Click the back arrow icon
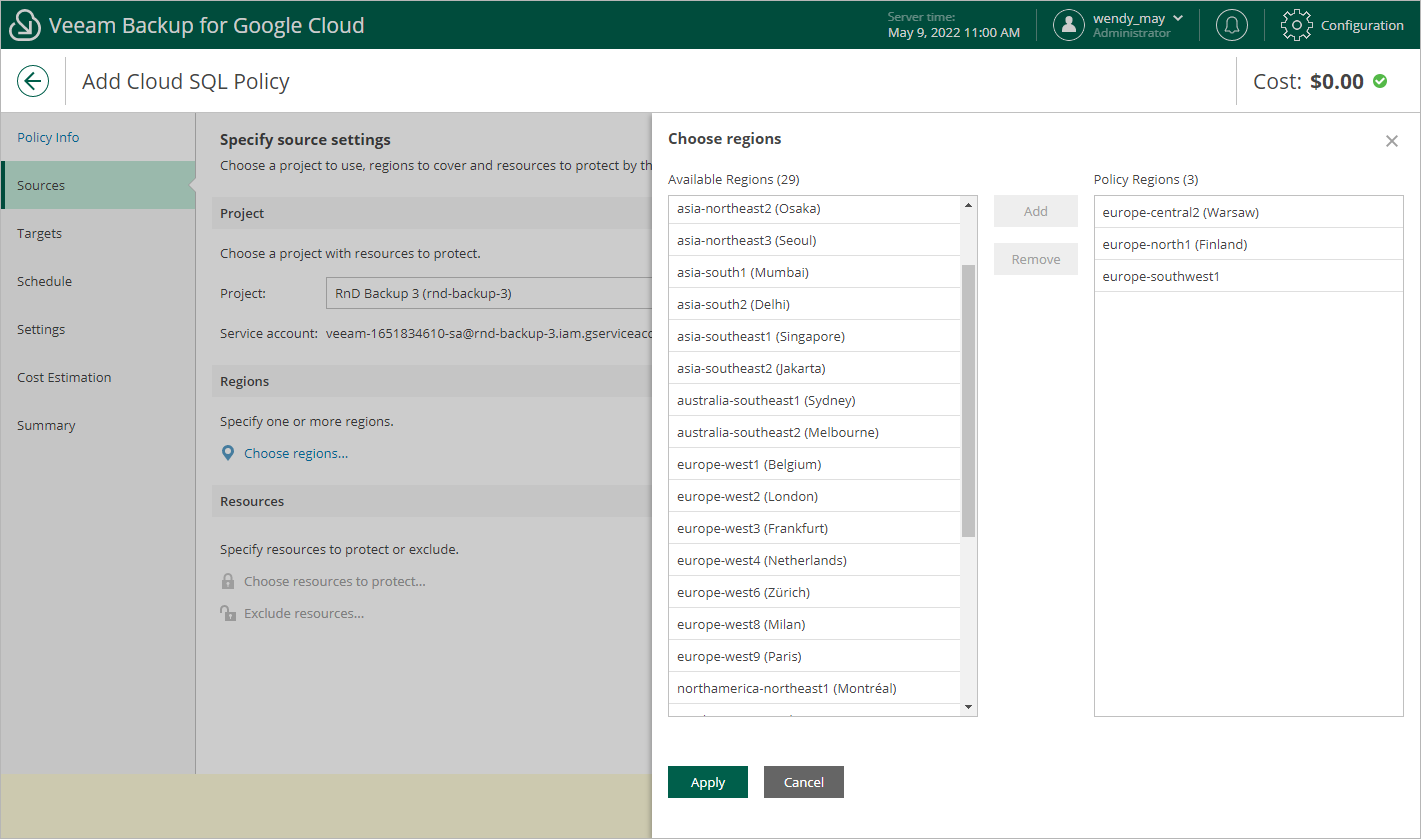 click(x=33, y=81)
